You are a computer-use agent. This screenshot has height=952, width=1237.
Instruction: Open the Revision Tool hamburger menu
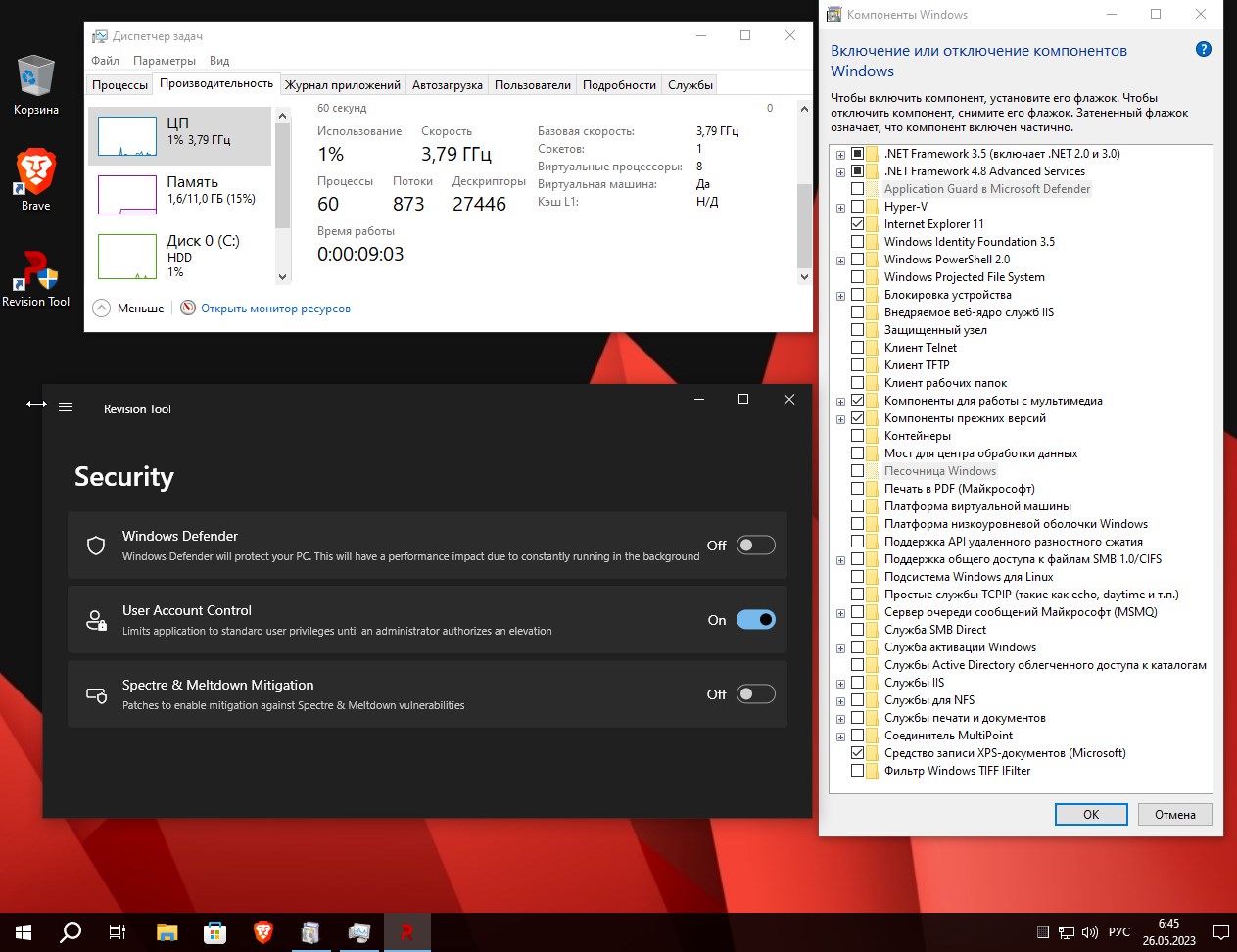[x=66, y=406]
